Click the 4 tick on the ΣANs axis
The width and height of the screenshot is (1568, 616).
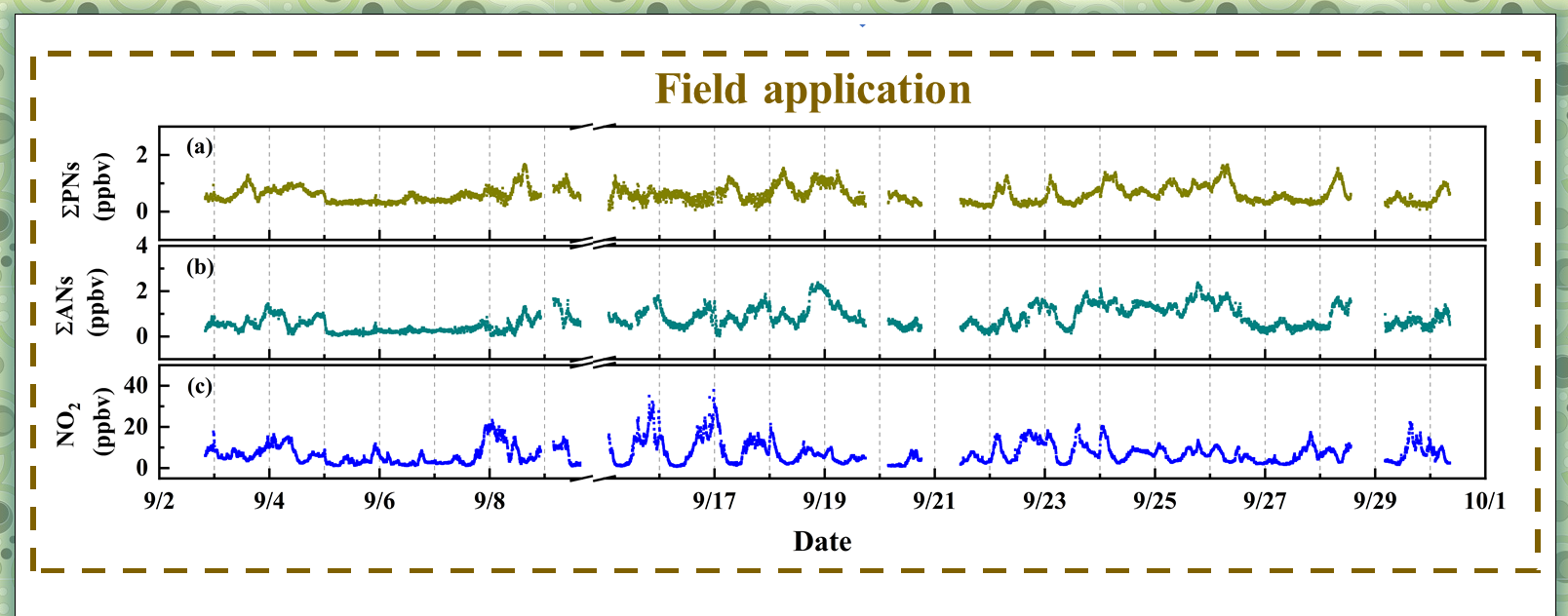tap(142, 247)
